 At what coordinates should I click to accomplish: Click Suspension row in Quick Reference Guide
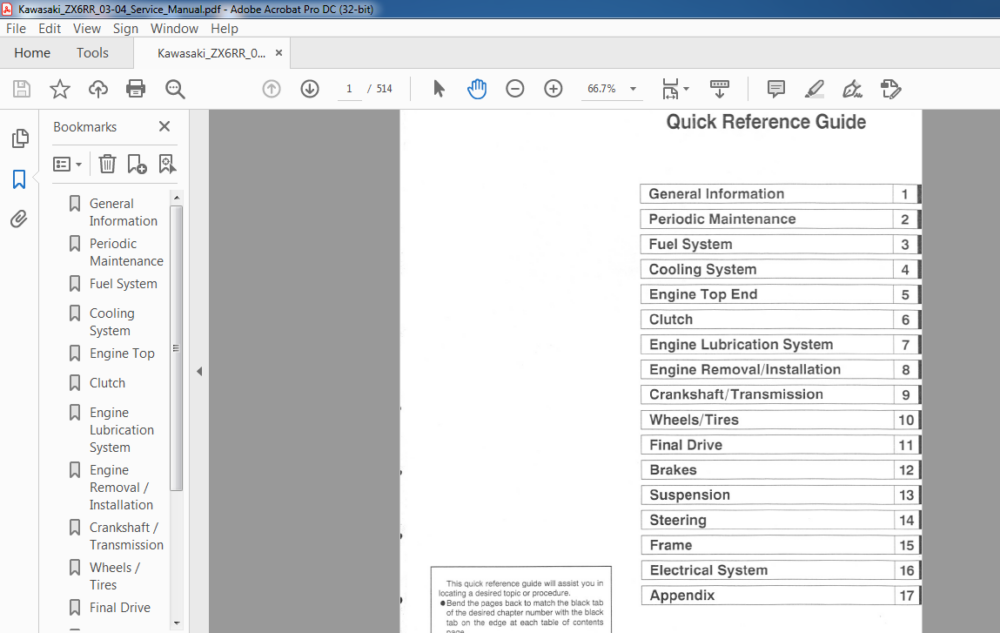779,495
